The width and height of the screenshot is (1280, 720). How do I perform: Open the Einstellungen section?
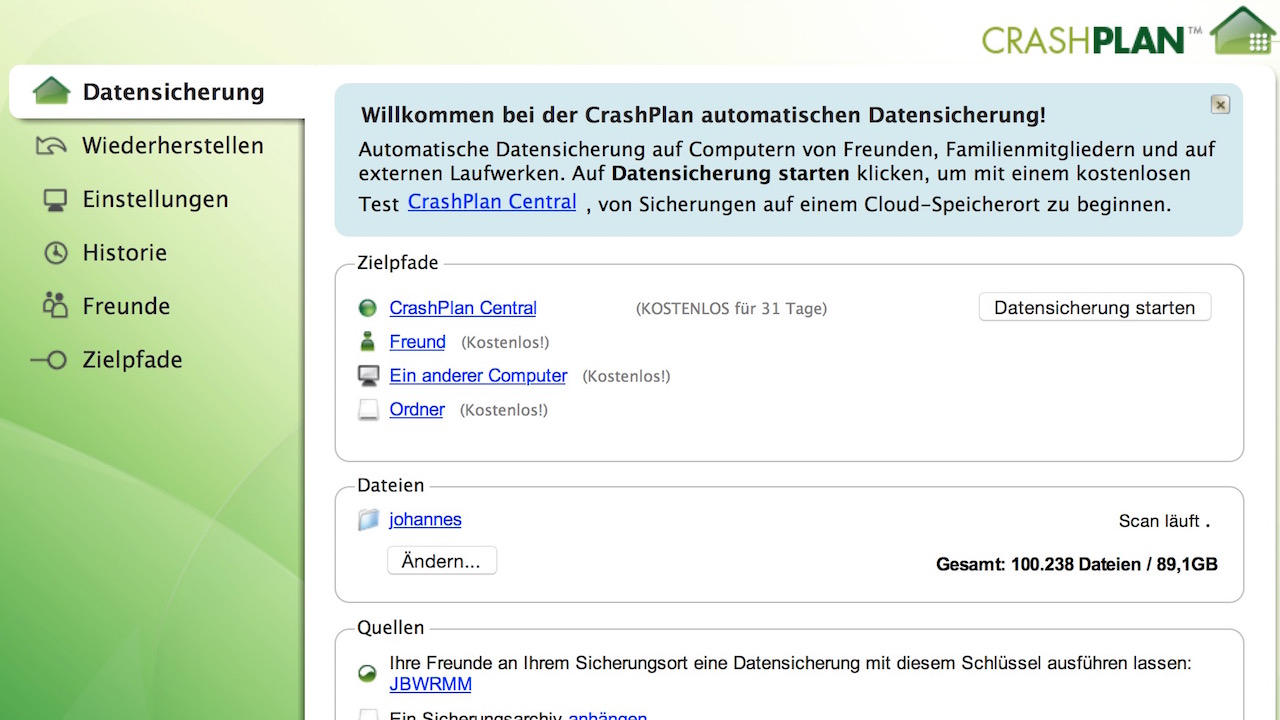[x=155, y=199]
